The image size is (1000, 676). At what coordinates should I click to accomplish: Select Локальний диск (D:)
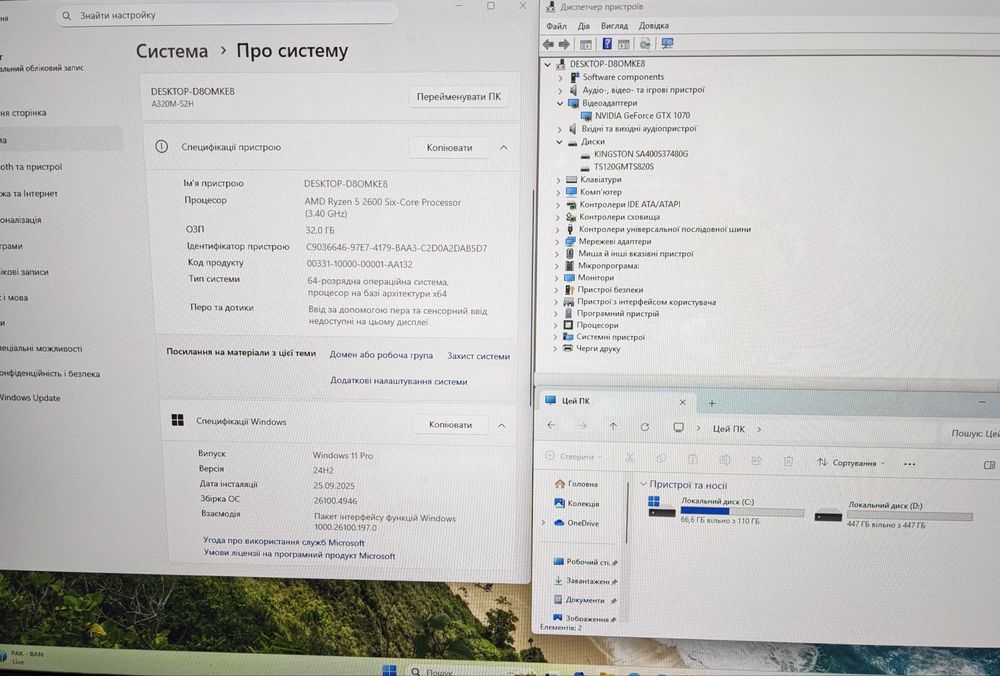coord(893,514)
